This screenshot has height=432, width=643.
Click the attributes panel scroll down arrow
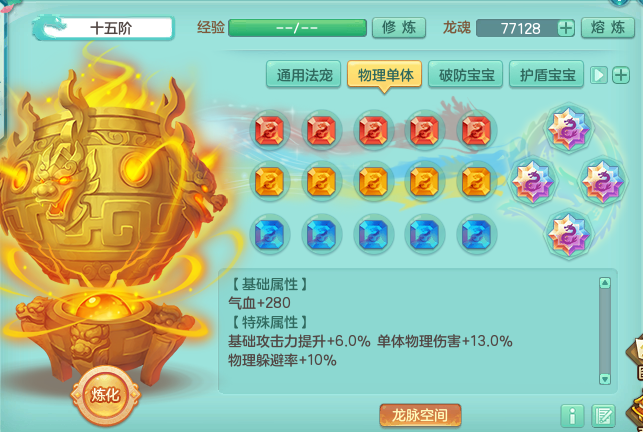[x=605, y=378]
